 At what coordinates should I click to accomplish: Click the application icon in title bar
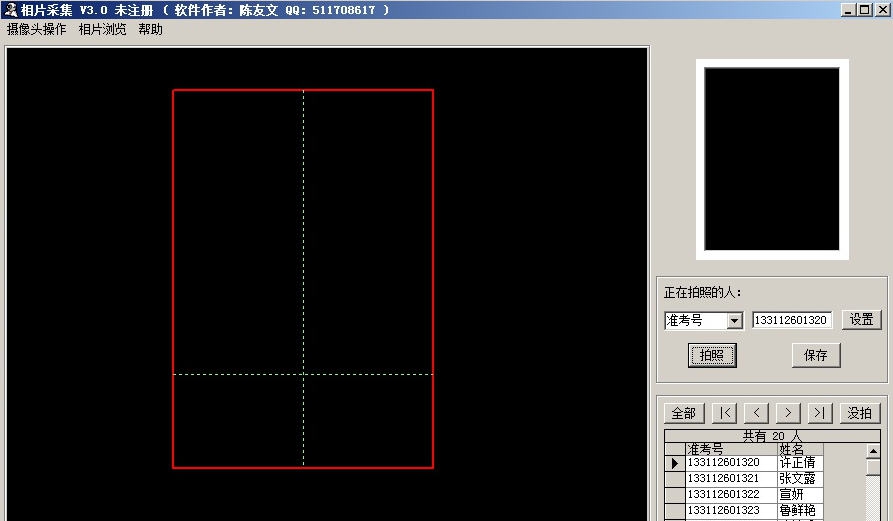coord(10,9)
